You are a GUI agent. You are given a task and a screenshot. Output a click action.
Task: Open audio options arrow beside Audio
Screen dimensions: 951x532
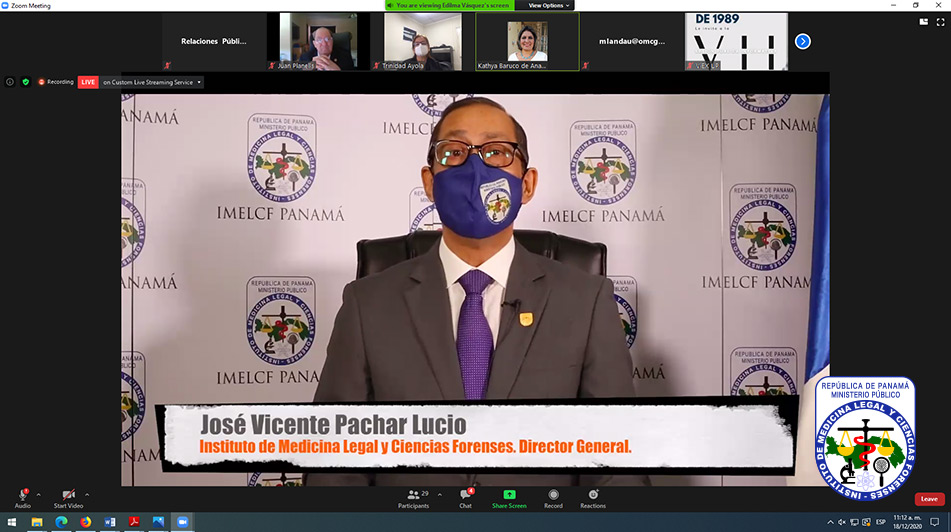pos(39,495)
